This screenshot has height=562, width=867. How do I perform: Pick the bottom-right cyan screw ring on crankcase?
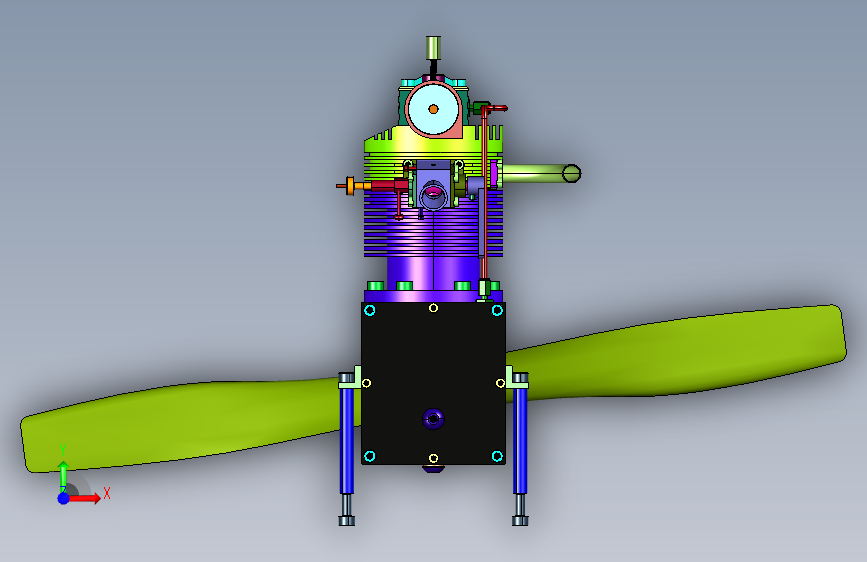[497, 456]
